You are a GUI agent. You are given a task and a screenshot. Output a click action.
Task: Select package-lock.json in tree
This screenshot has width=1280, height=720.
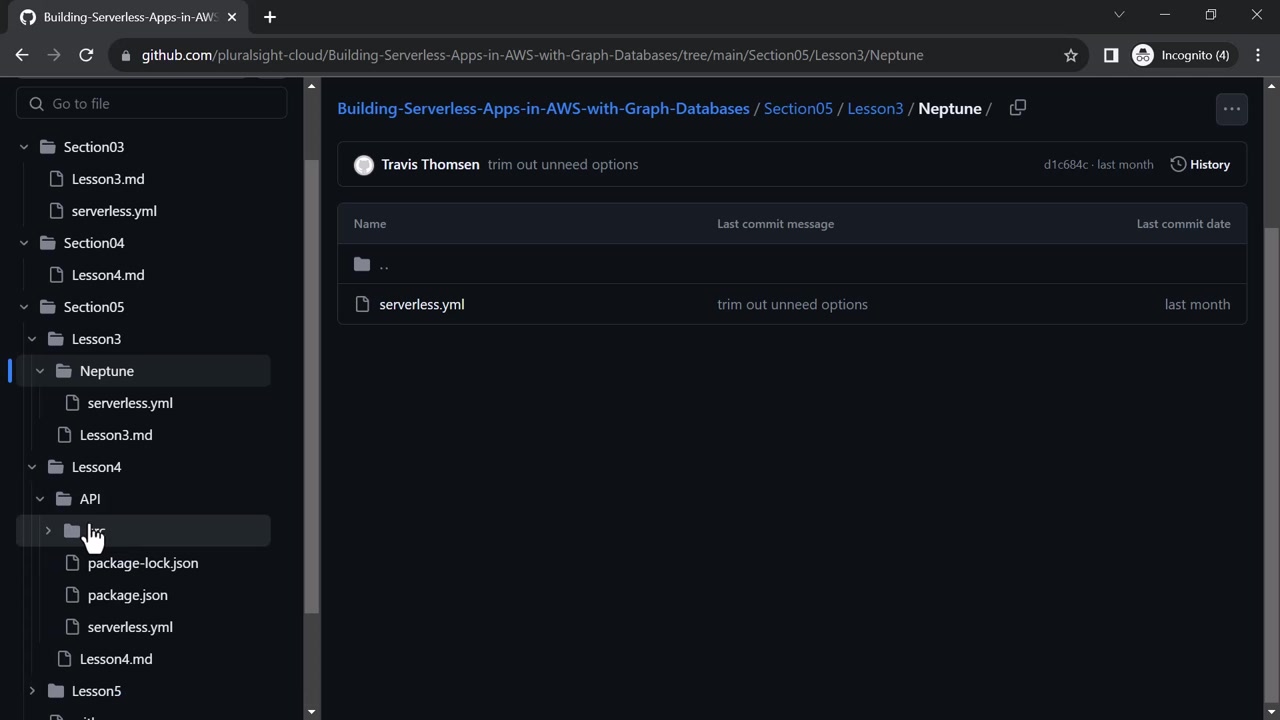pos(143,563)
